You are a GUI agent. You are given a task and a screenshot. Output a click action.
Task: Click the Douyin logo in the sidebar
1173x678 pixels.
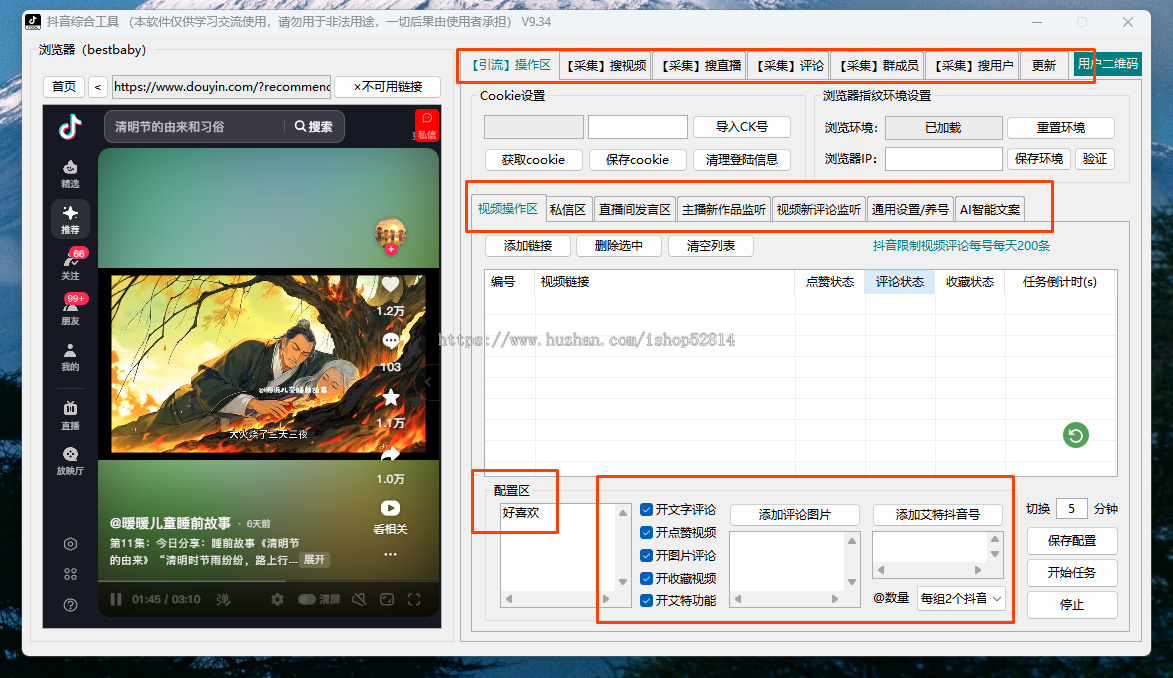tap(70, 126)
